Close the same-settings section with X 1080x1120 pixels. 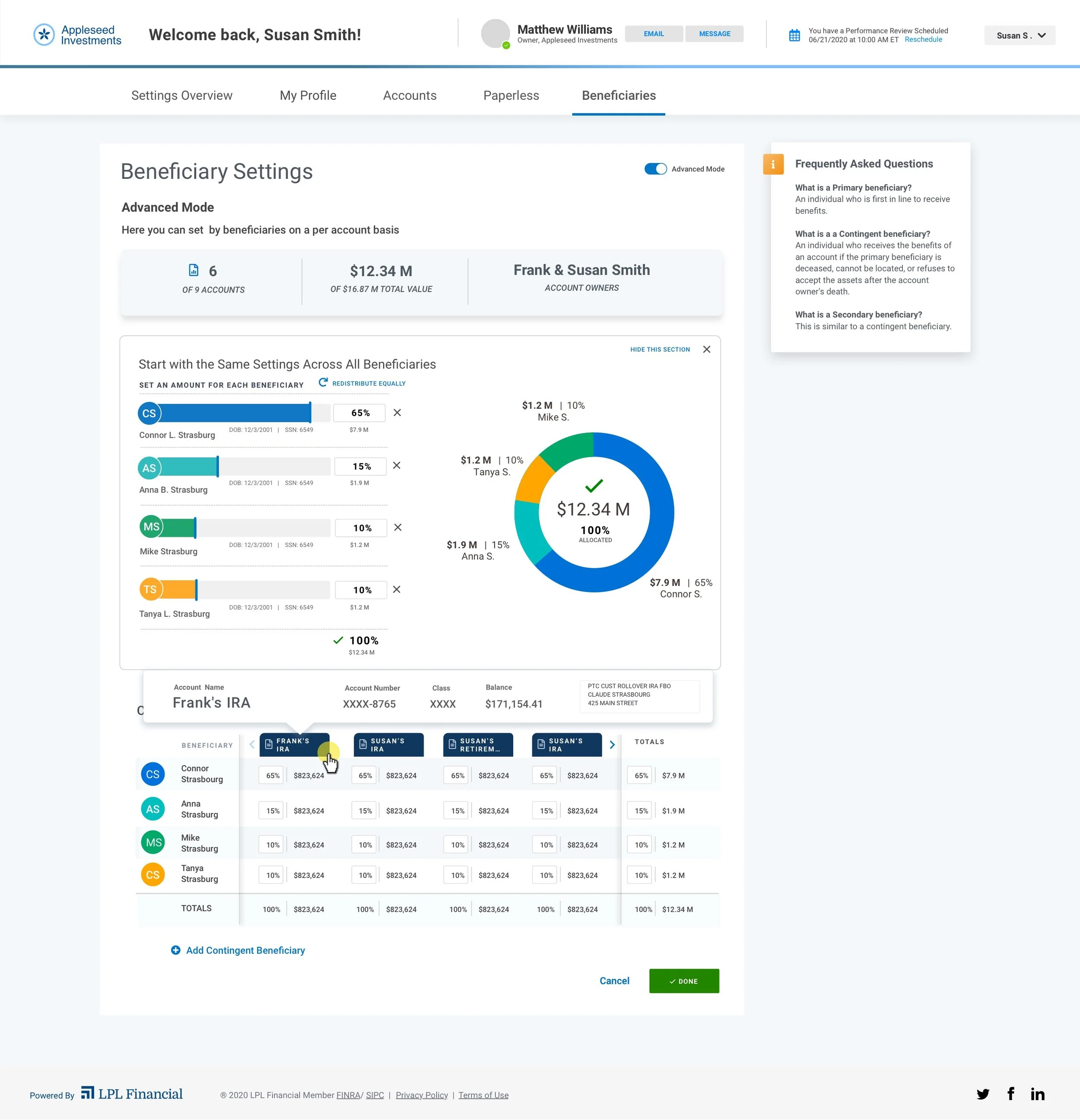click(x=706, y=349)
